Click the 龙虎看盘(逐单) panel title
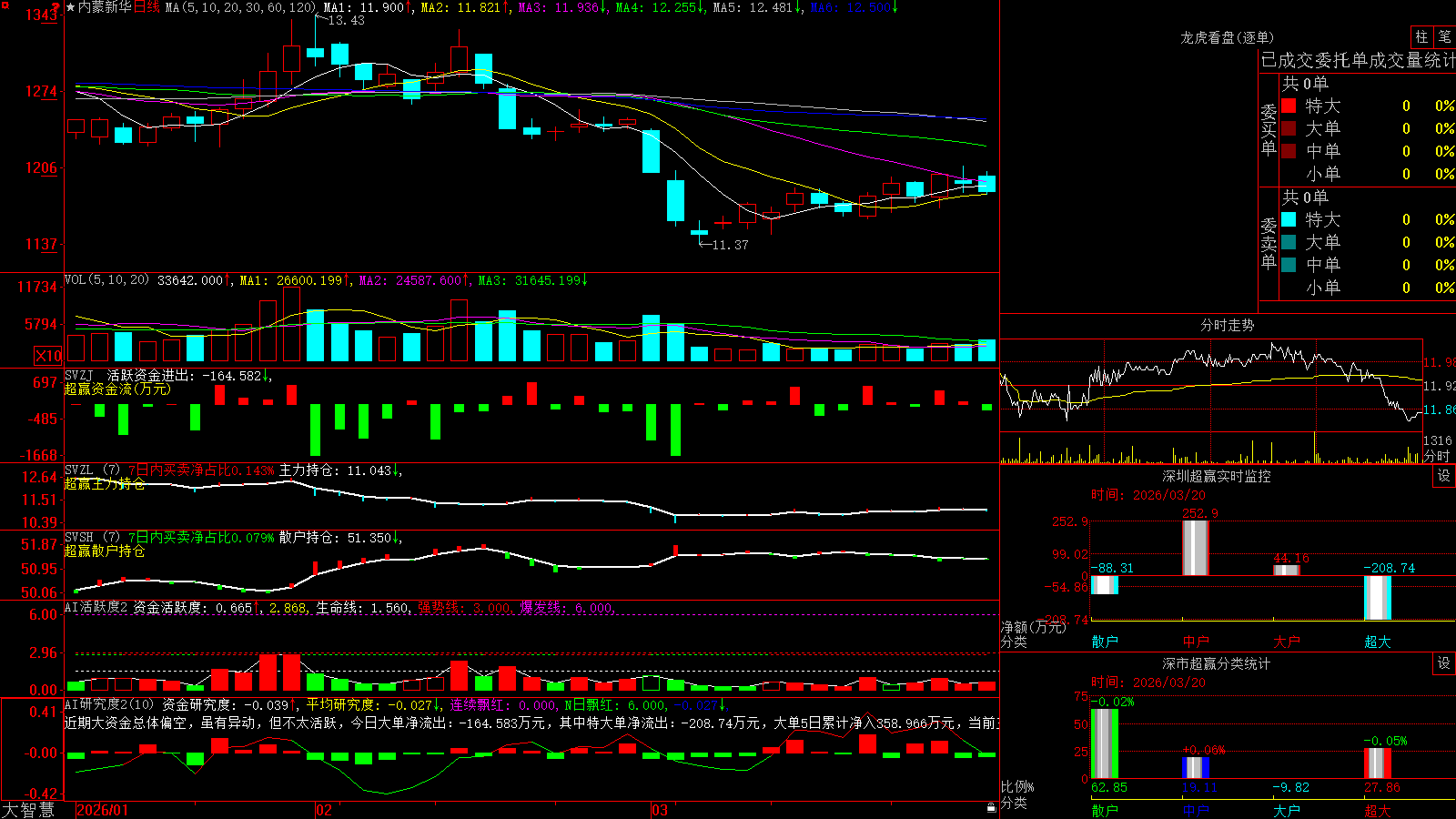The width and height of the screenshot is (1456, 819). click(x=1227, y=37)
